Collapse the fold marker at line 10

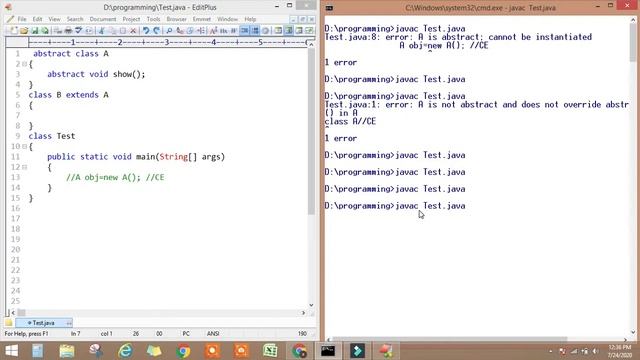[24, 146]
